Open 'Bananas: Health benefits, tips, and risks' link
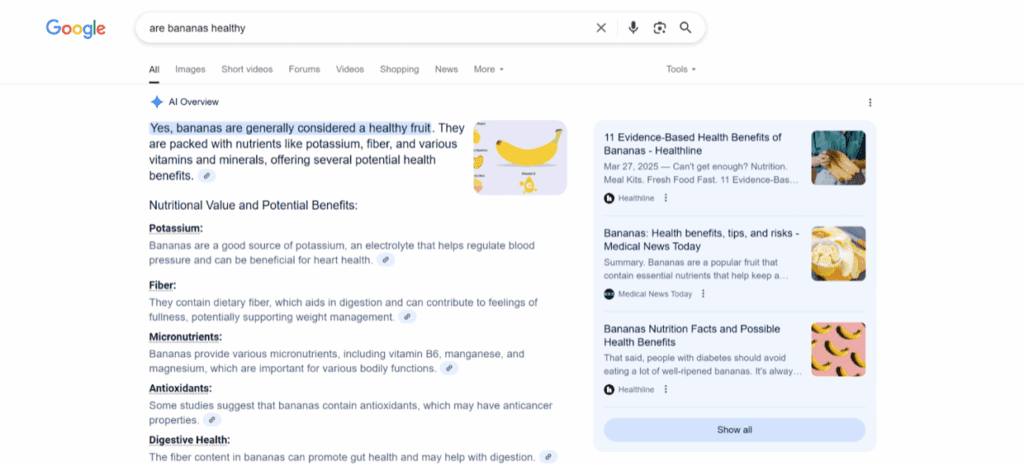The width and height of the screenshot is (1024, 467). [x=701, y=240]
